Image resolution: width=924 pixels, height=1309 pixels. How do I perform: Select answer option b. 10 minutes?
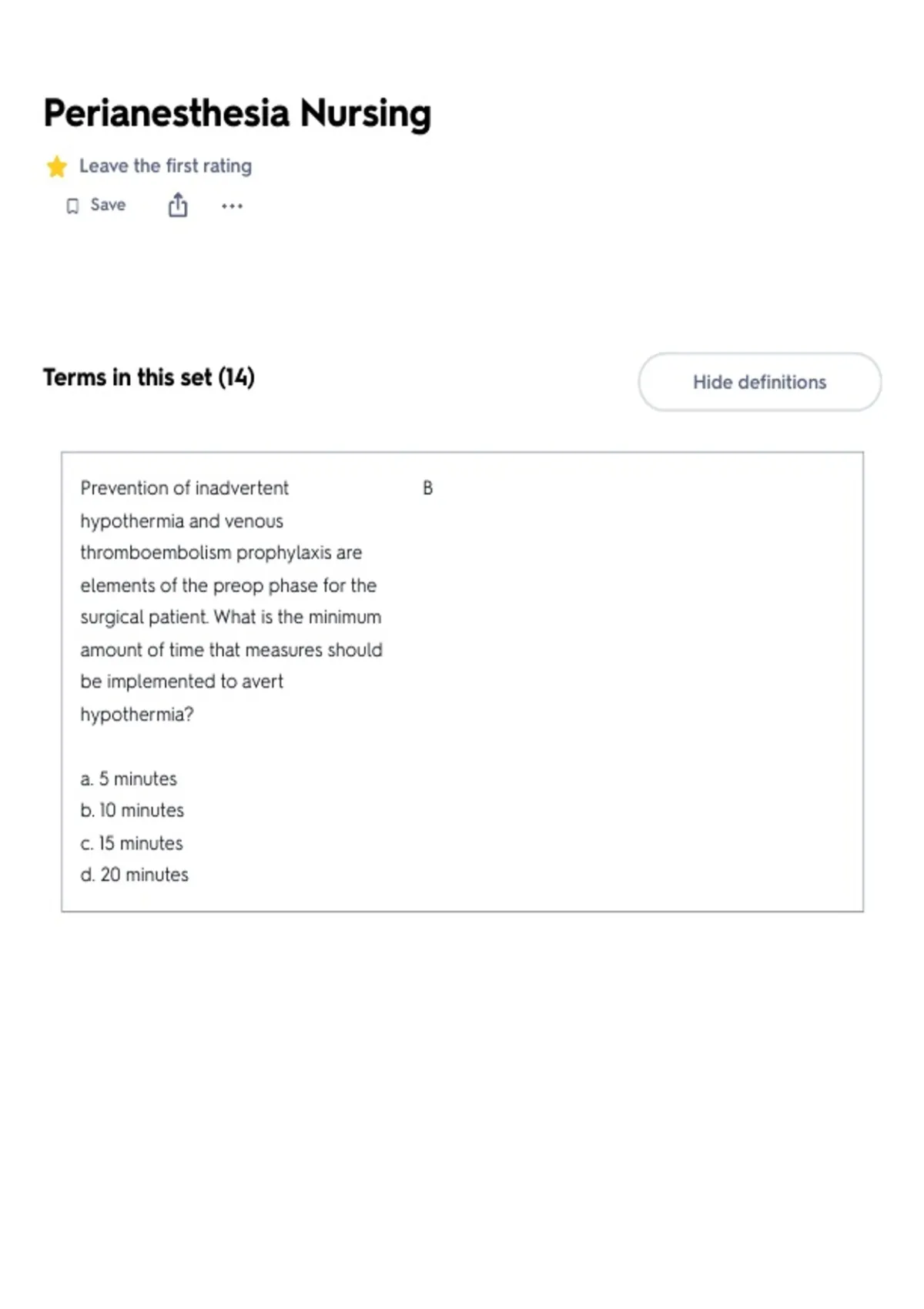pos(132,810)
